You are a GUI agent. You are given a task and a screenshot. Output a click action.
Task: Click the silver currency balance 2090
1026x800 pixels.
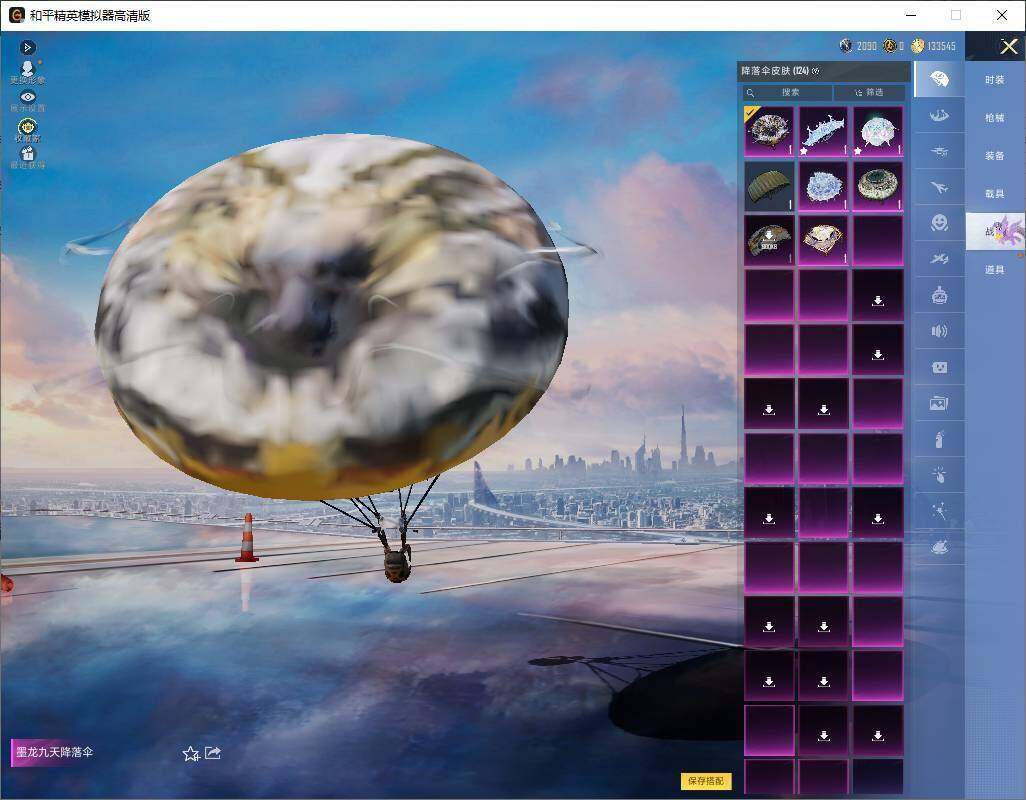858,46
